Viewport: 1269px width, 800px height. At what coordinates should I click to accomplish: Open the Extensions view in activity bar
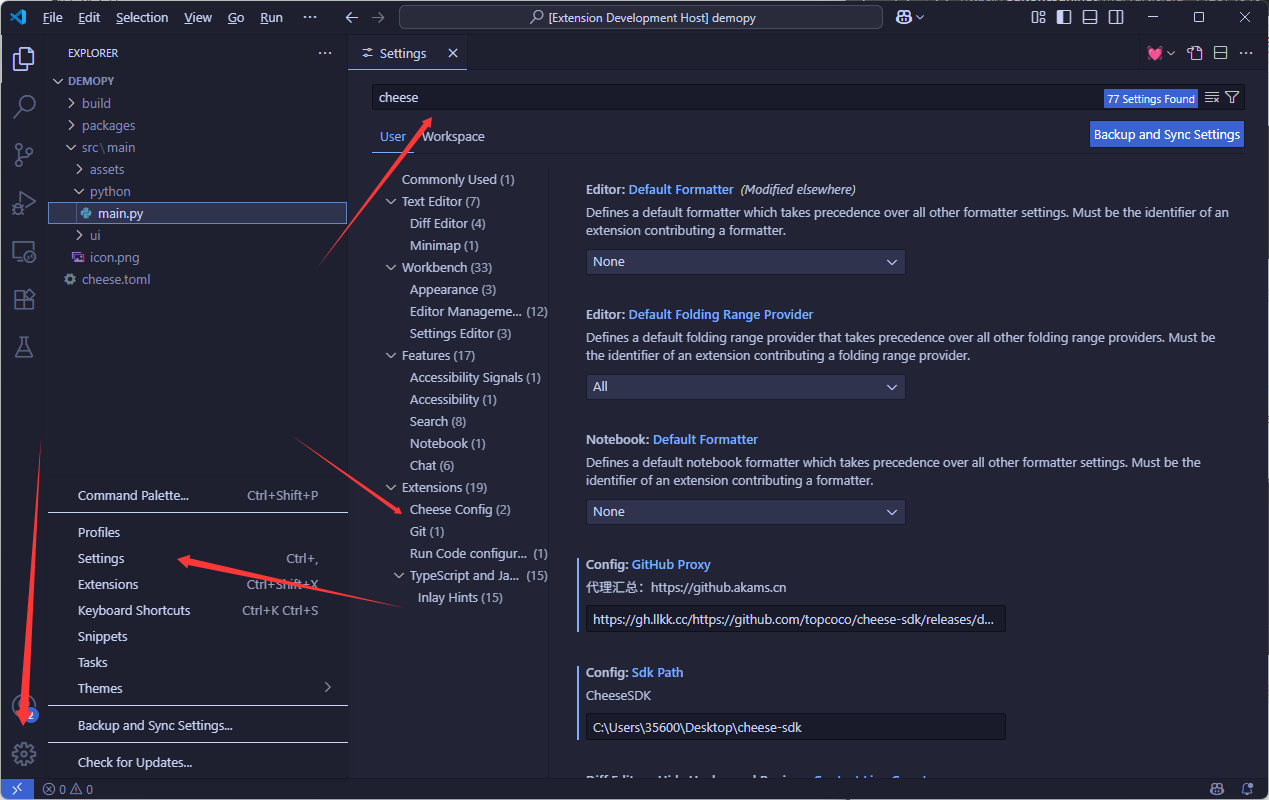[x=24, y=299]
